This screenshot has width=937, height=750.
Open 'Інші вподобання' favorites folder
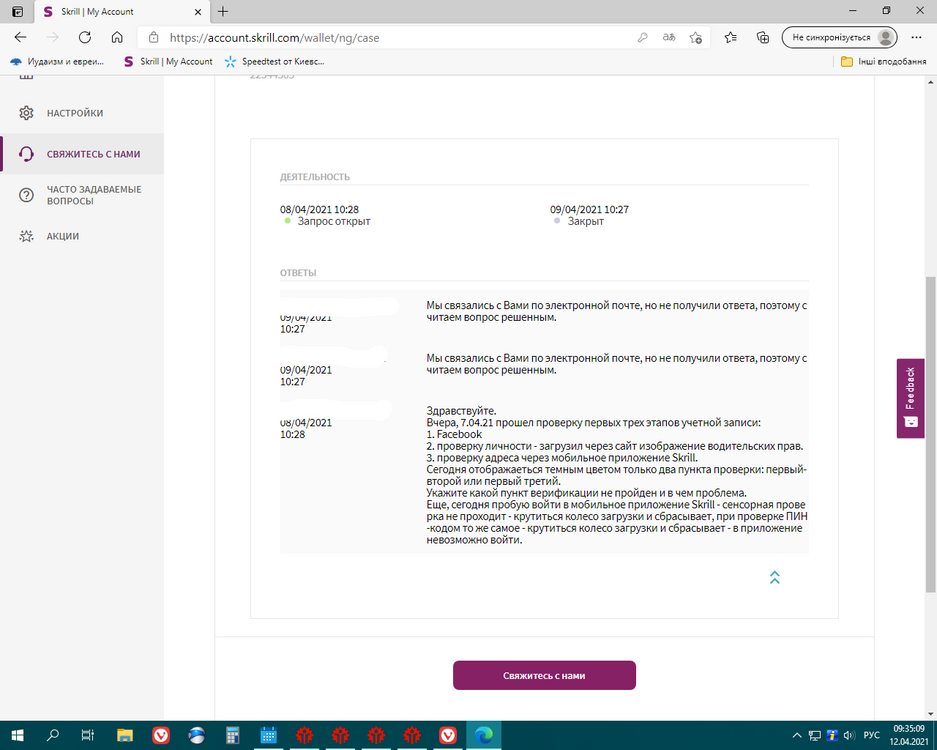pos(883,62)
